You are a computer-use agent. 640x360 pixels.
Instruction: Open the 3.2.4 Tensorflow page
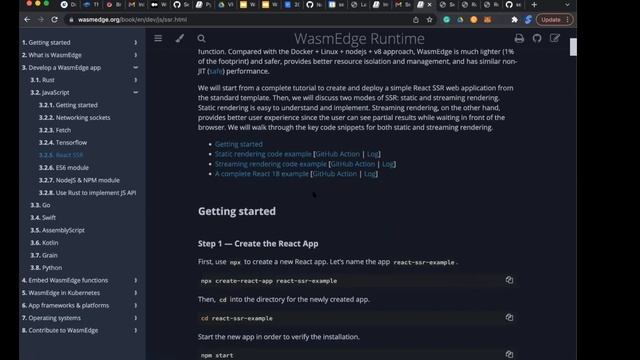tap(63, 142)
